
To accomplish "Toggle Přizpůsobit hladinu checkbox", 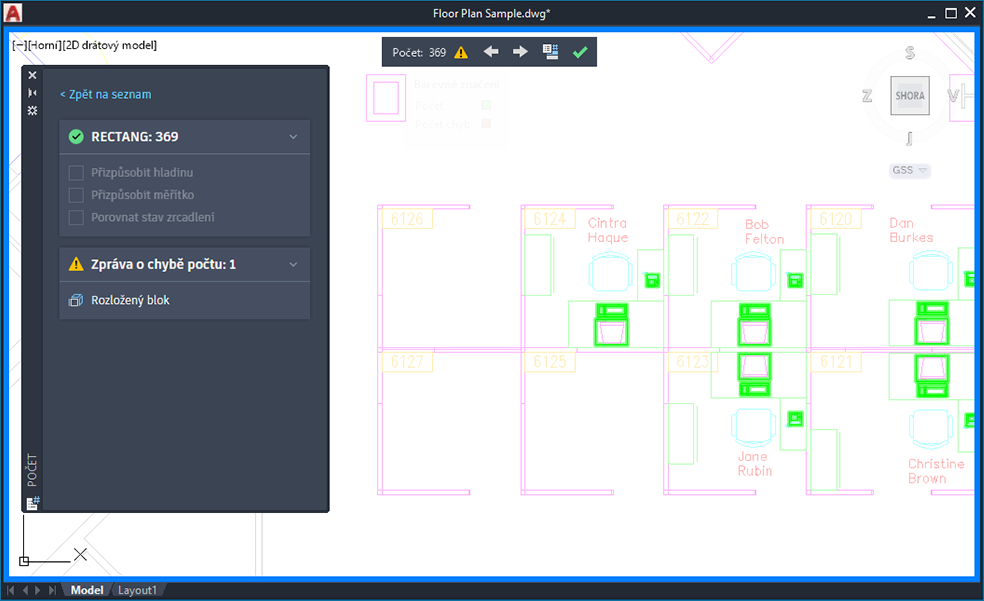I will (x=76, y=173).
